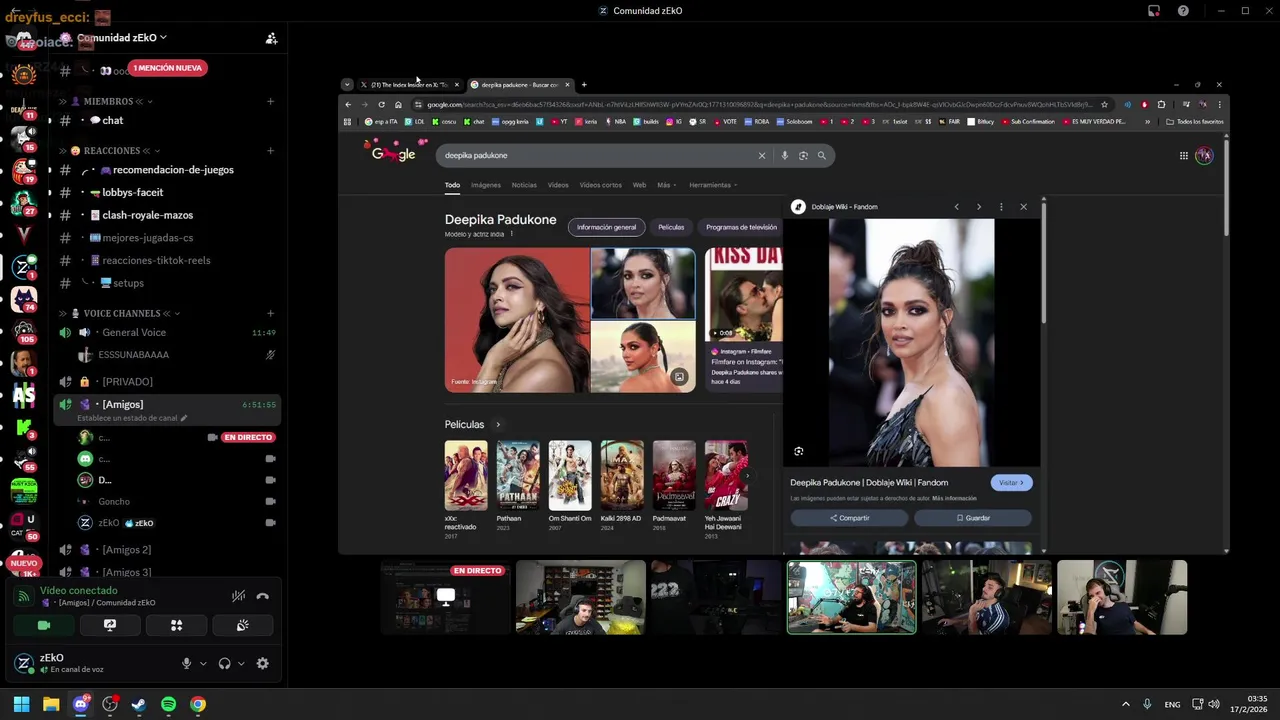This screenshot has height=720, width=1280.
Task: Open headphone output options chevron
Action: (x=240, y=664)
